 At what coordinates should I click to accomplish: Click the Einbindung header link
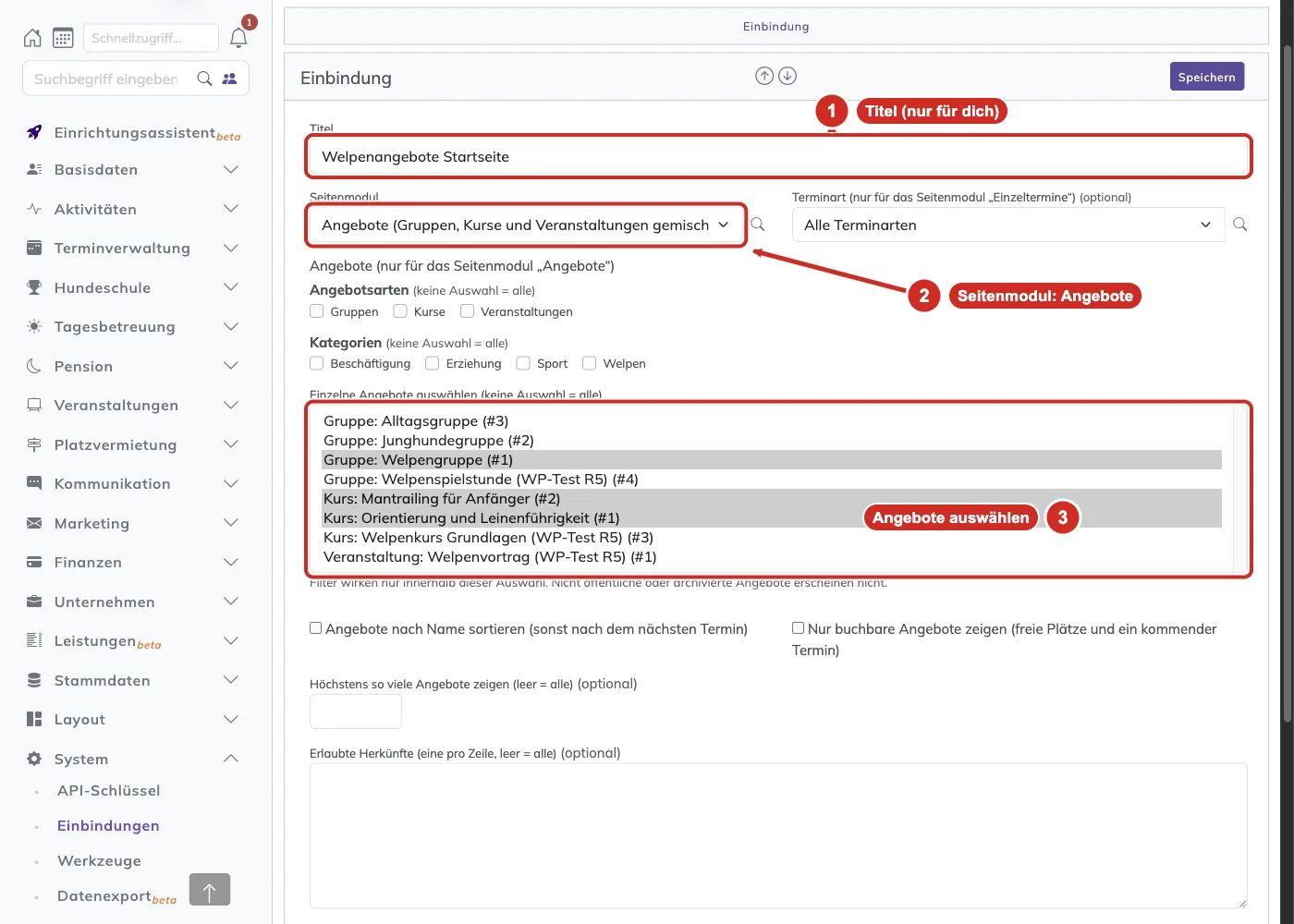[x=776, y=27]
